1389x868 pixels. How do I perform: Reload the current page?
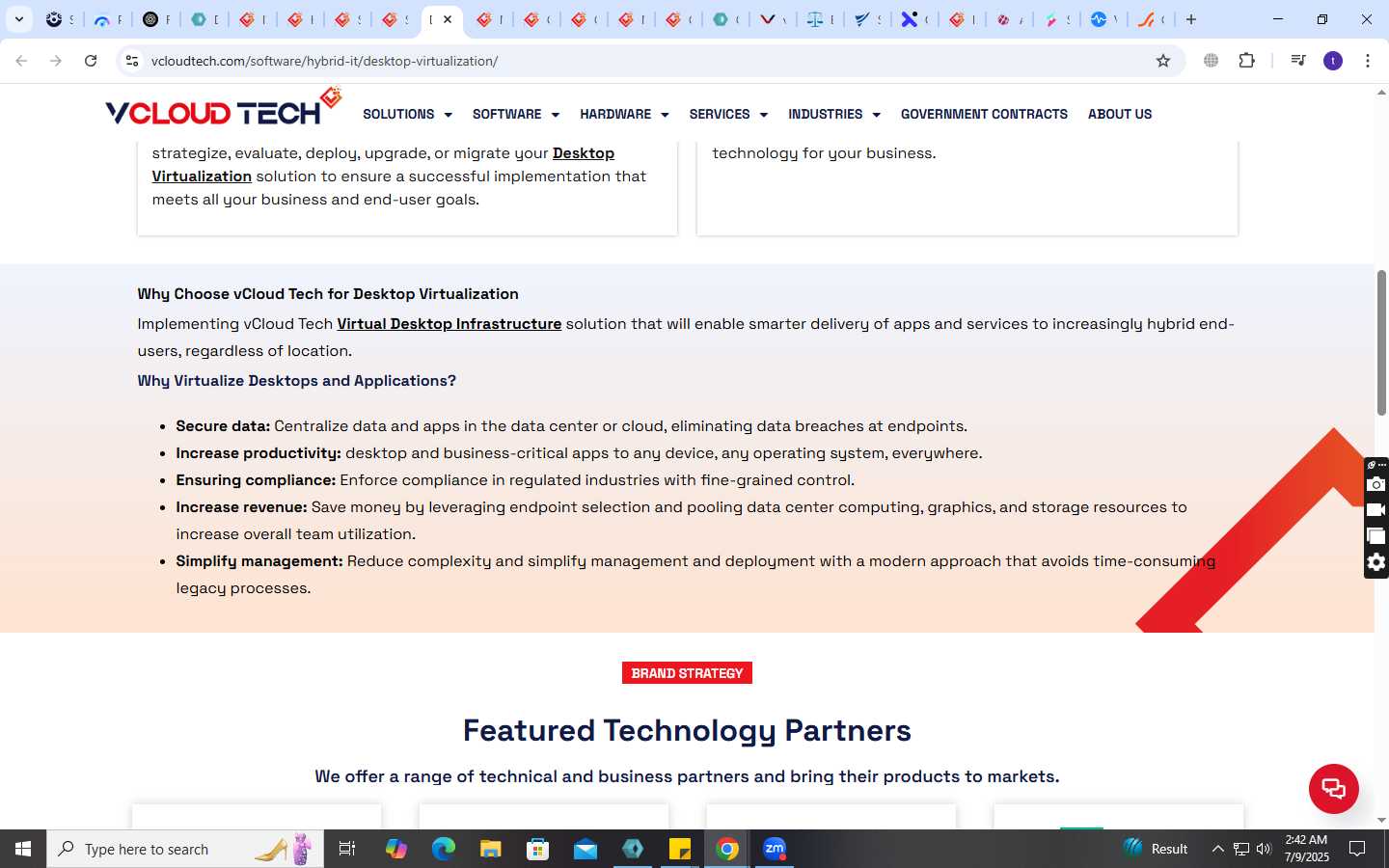[x=91, y=61]
